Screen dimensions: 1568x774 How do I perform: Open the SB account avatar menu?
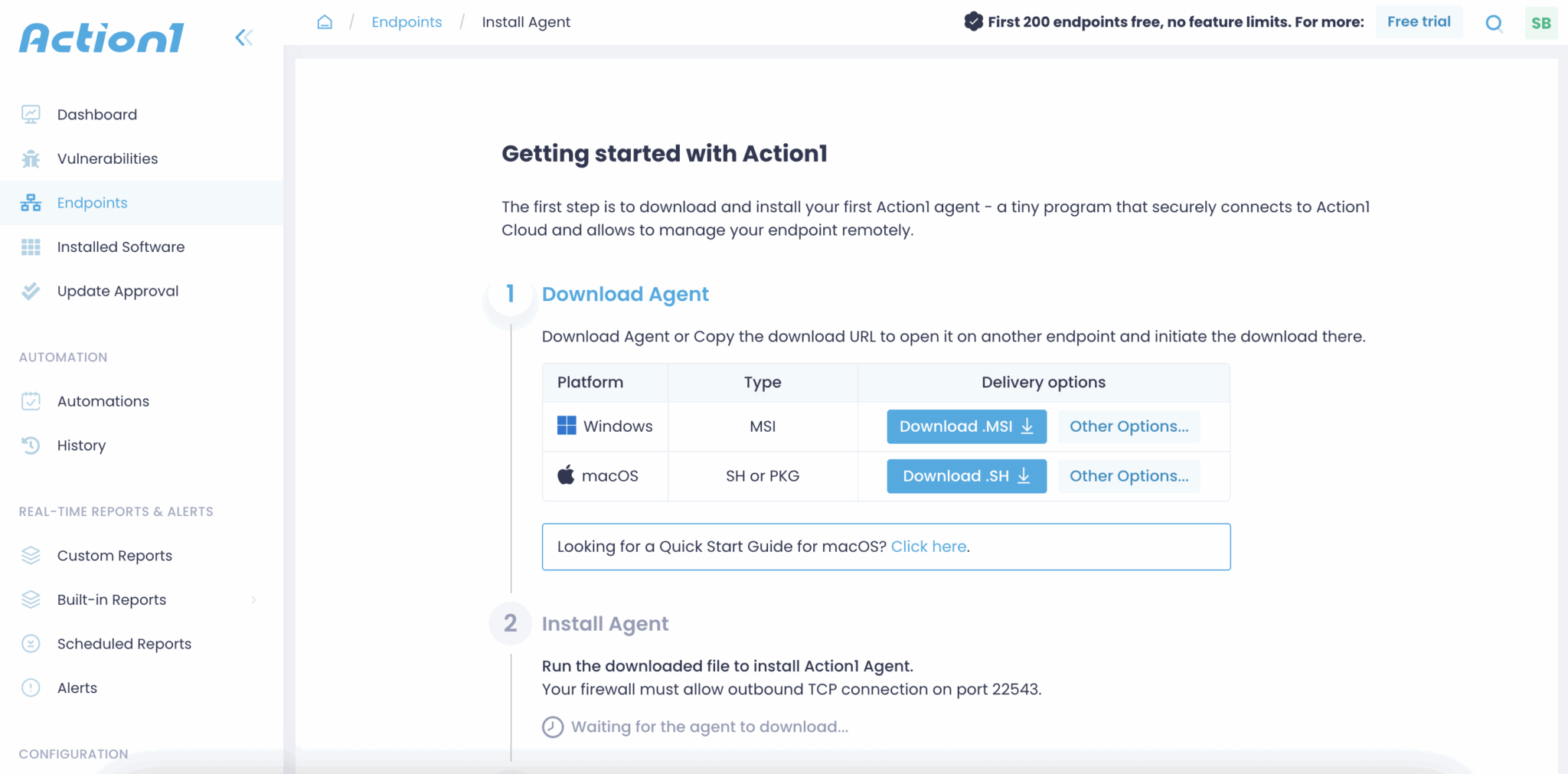coord(1541,22)
